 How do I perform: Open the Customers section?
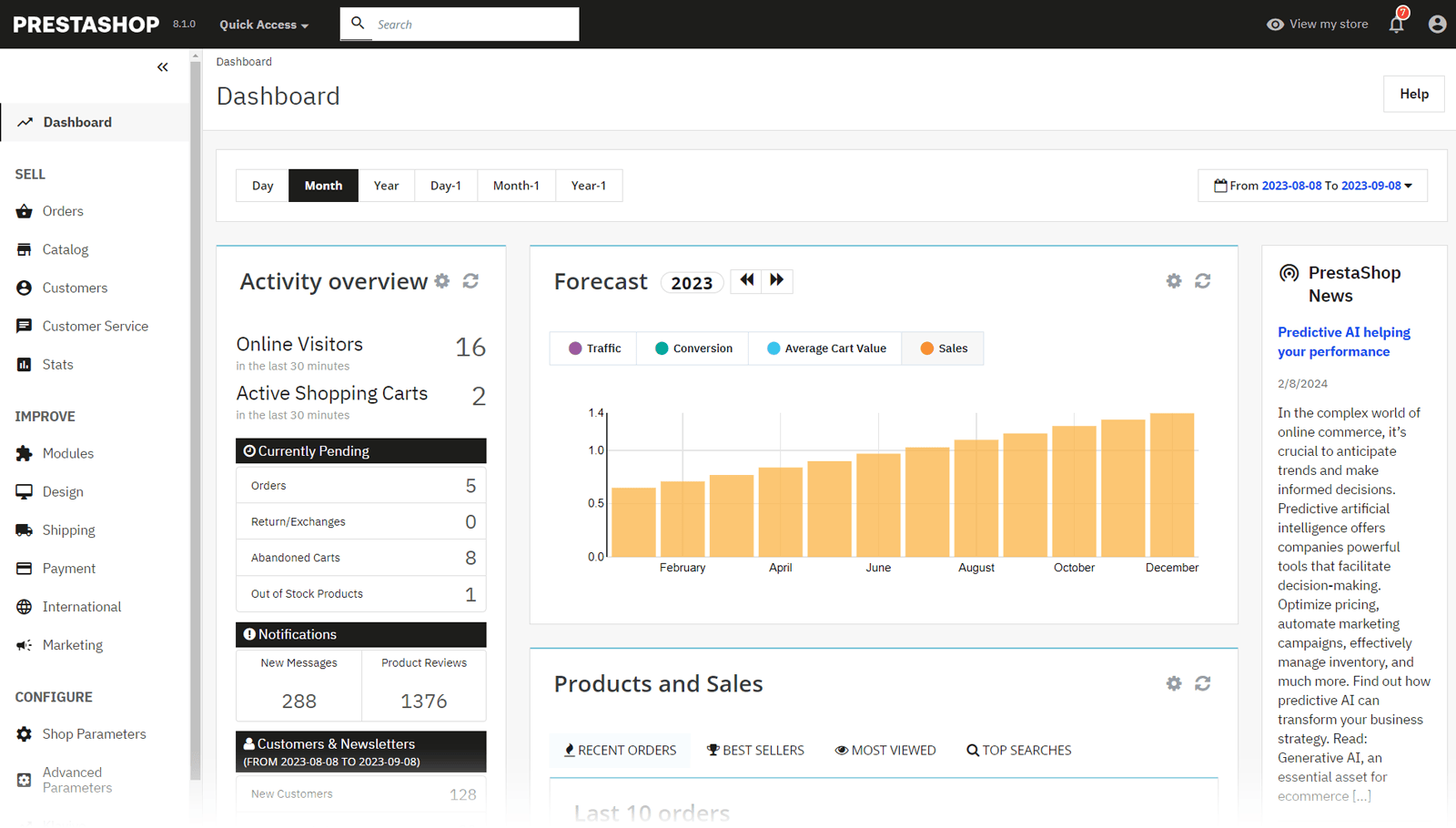[74, 288]
